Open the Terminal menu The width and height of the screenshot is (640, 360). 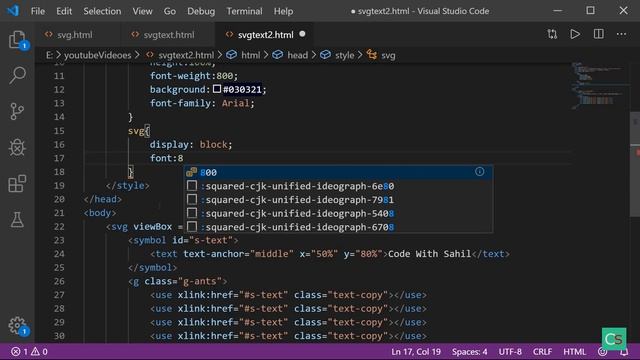(244, 11)
